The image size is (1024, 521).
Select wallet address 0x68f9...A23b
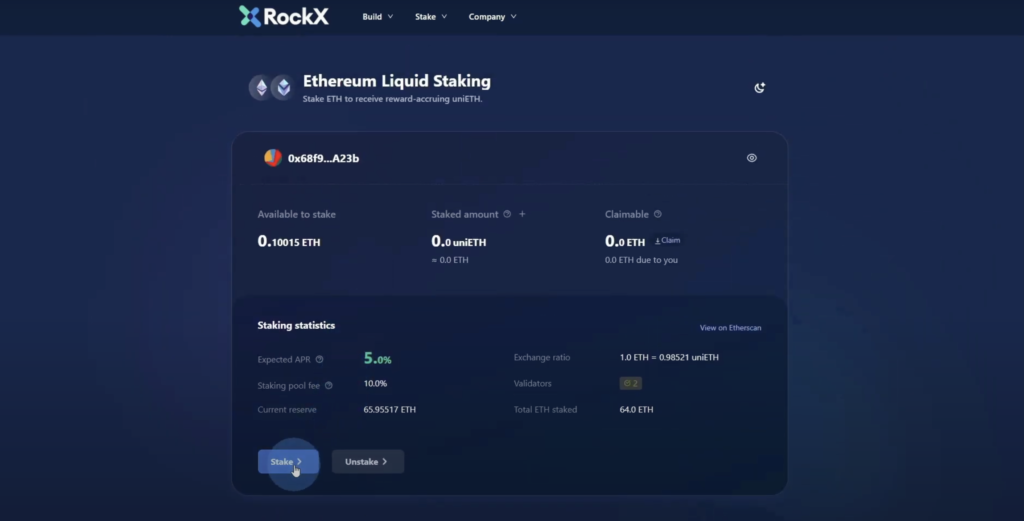[323, 159]
